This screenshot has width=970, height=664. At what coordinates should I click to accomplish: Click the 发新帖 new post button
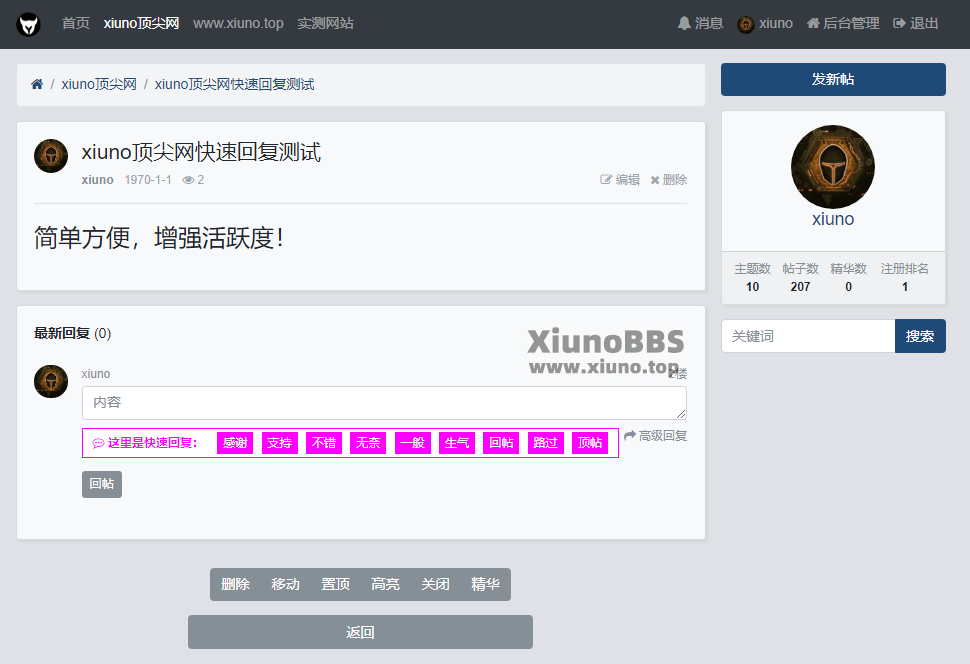[x=833, y=79]
